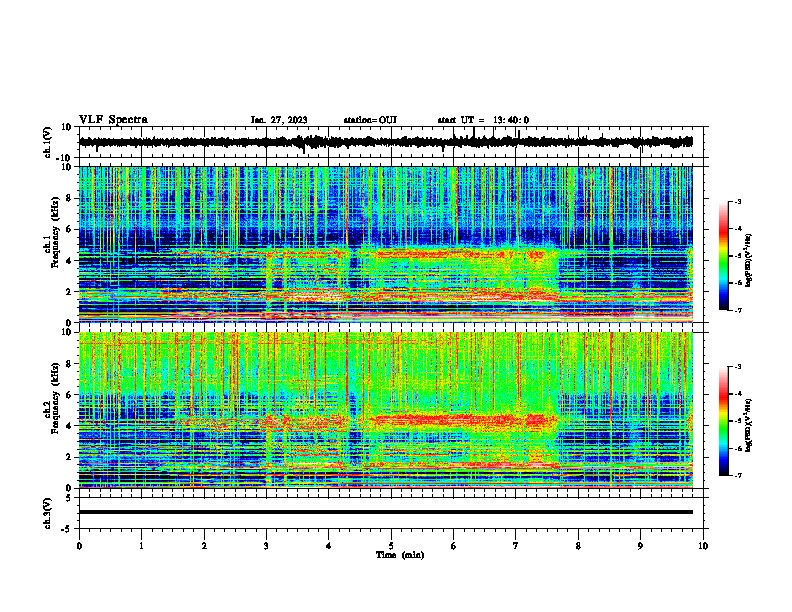Click the time axis tick label "7"

tap(516, 546)
